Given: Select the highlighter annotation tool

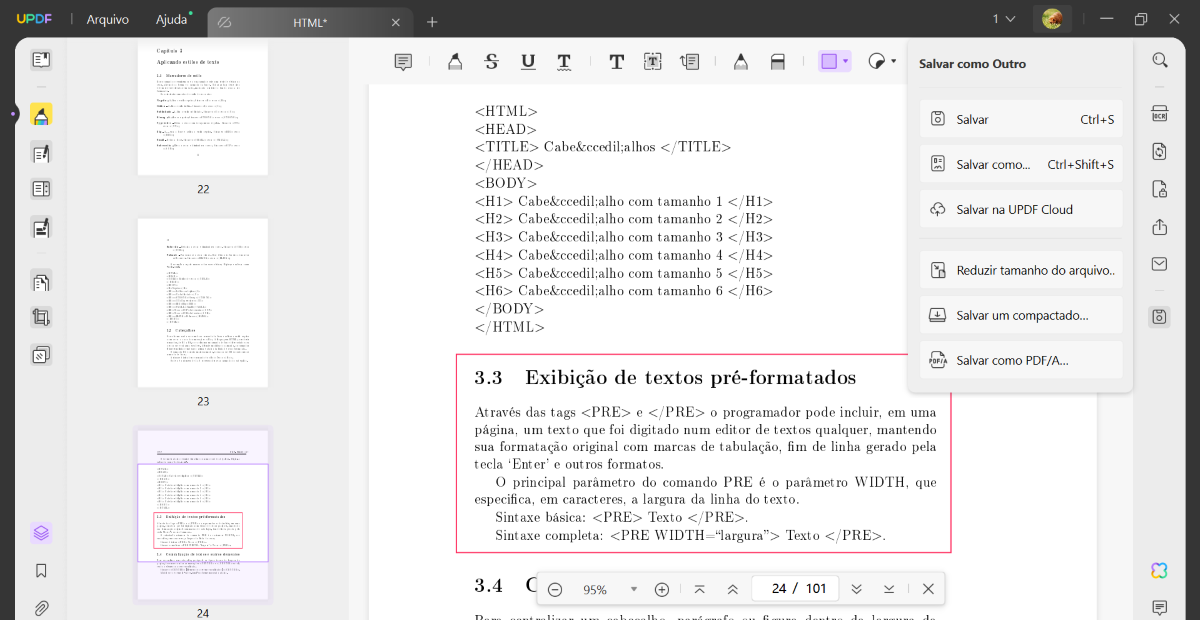Looking at the screenshot, I should point(455,61).
